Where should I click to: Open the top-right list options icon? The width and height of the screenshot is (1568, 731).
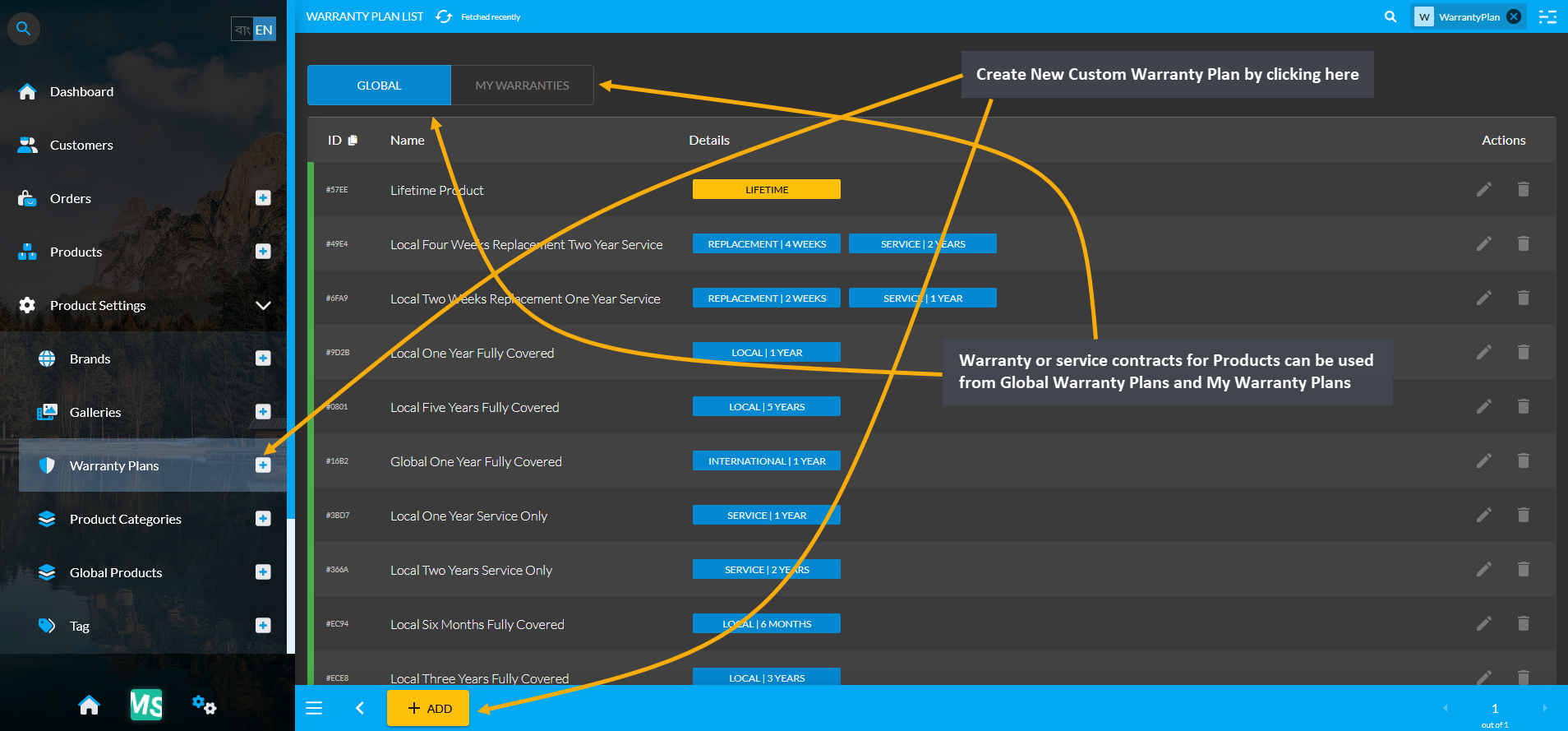click(x=1547, y=16)
